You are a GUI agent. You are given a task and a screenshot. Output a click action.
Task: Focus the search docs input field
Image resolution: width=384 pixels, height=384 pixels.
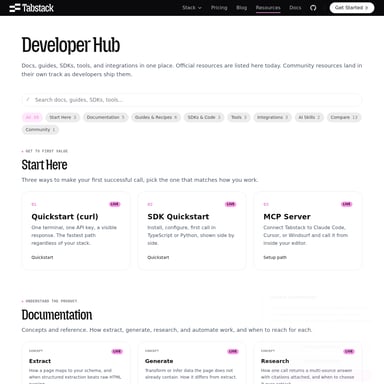tap(192, 100)
